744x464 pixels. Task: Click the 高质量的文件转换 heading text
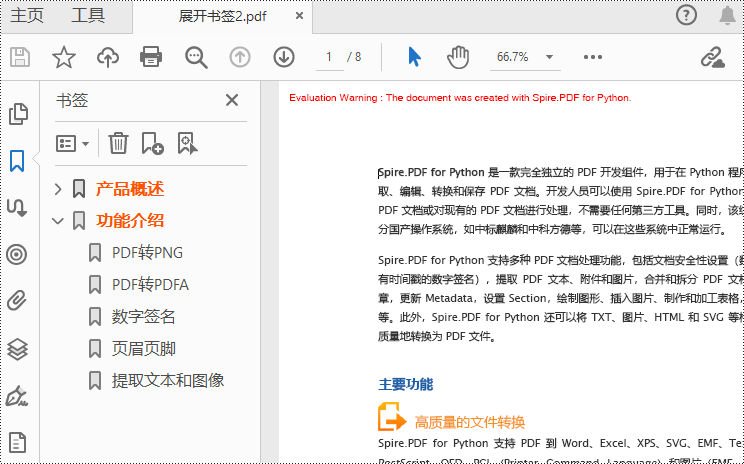[470, 422]
